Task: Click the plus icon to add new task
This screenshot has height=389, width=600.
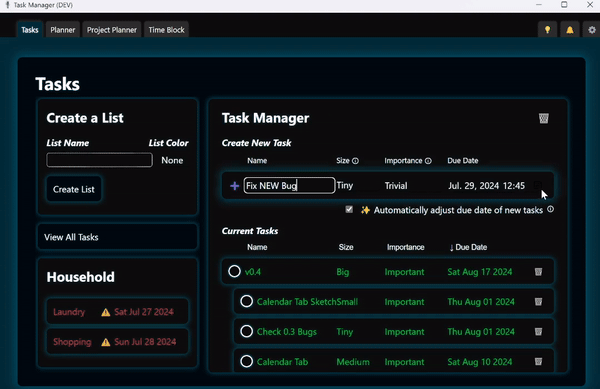Action: tap(234, 186)
